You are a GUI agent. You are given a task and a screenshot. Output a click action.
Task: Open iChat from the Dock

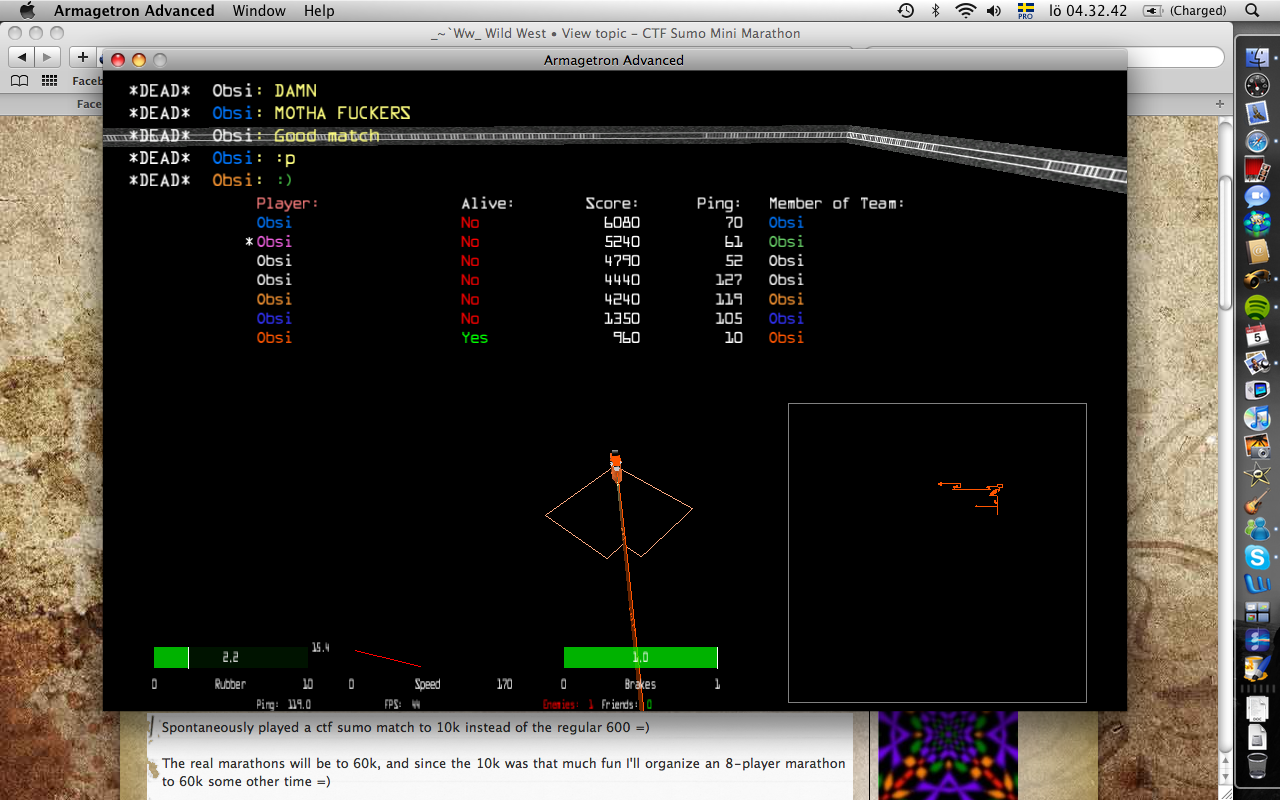point(1257,196)
